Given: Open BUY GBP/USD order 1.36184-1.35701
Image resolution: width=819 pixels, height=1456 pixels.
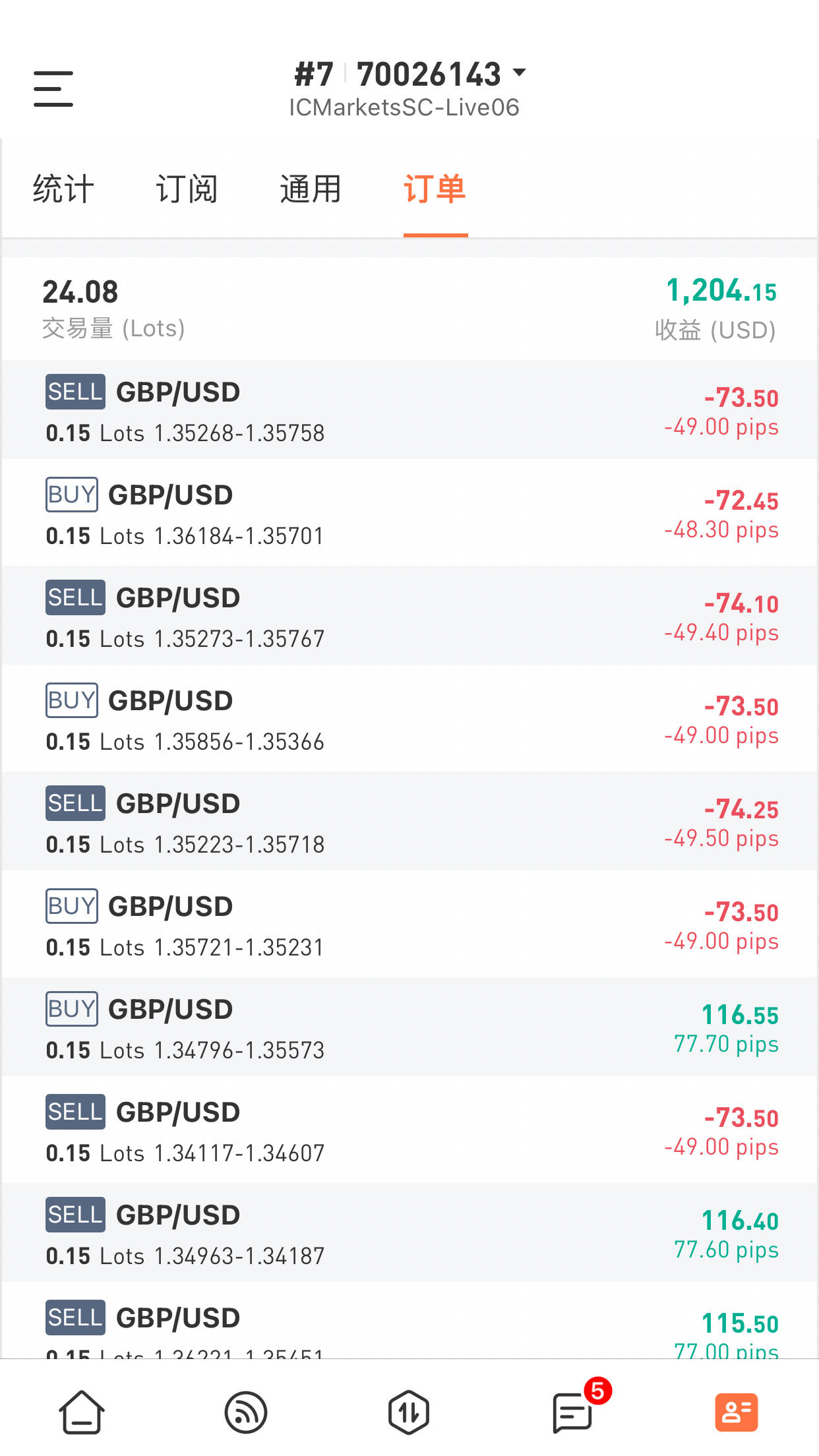Looking at the screenshot, I should (409, 512).
